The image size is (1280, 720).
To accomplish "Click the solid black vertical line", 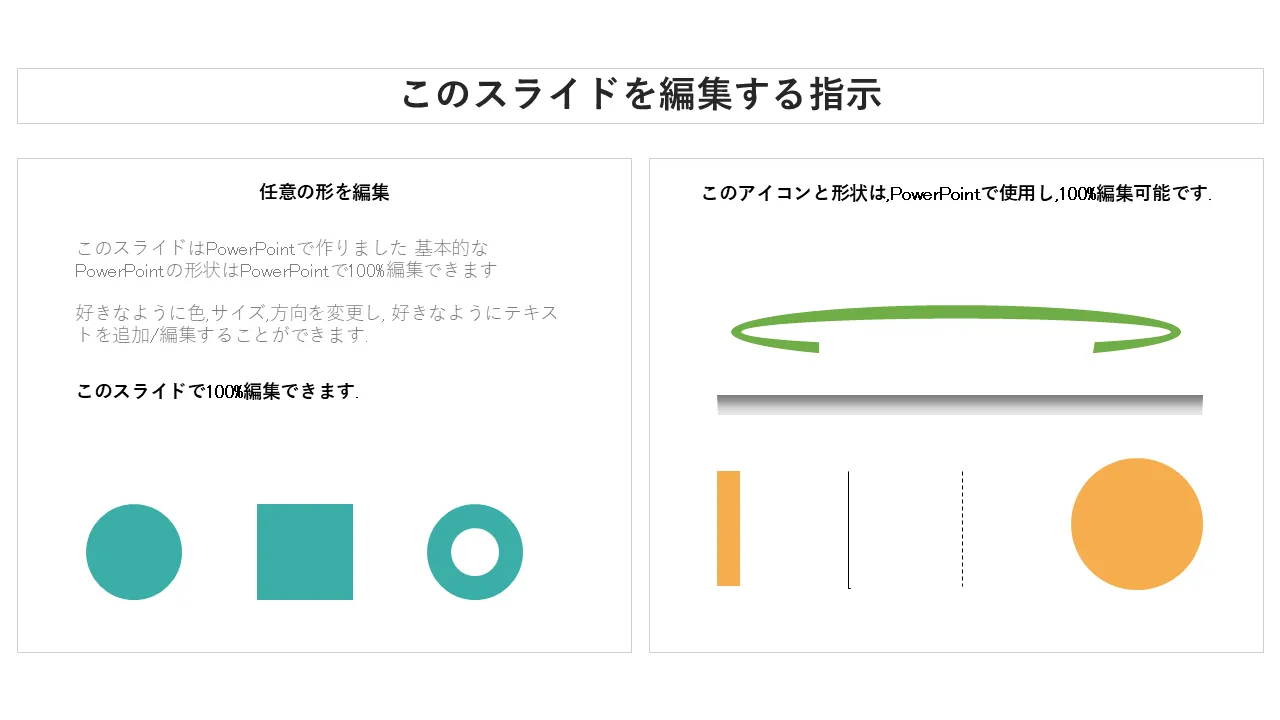I will tap(849, 528).
